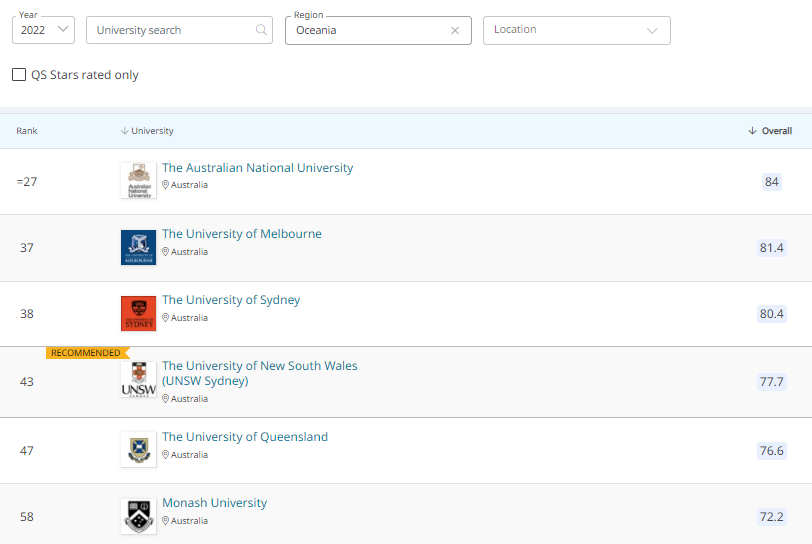The height and width of the screenshot is (544, 812).
Task: Sort rankings by Overall score column
Action: (x=770, y=131)
